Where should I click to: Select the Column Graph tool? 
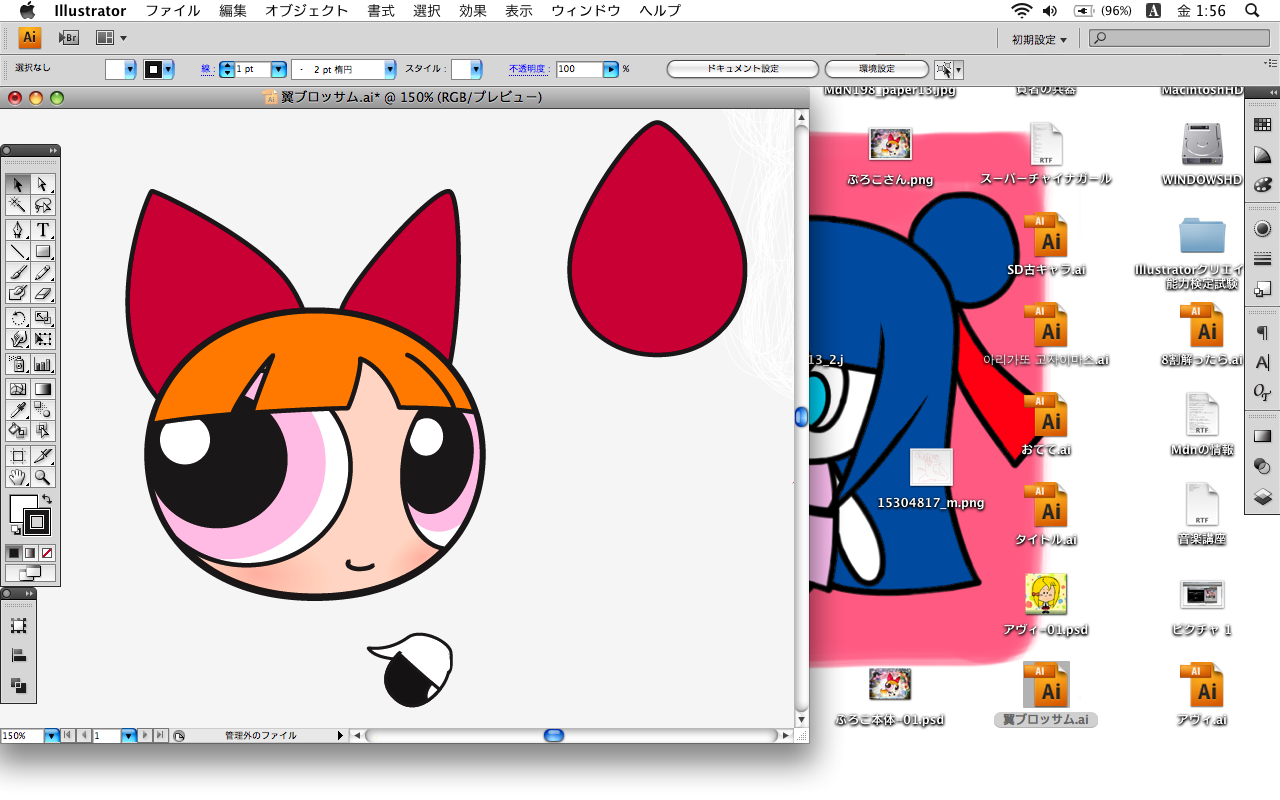(x=43, y=364)
